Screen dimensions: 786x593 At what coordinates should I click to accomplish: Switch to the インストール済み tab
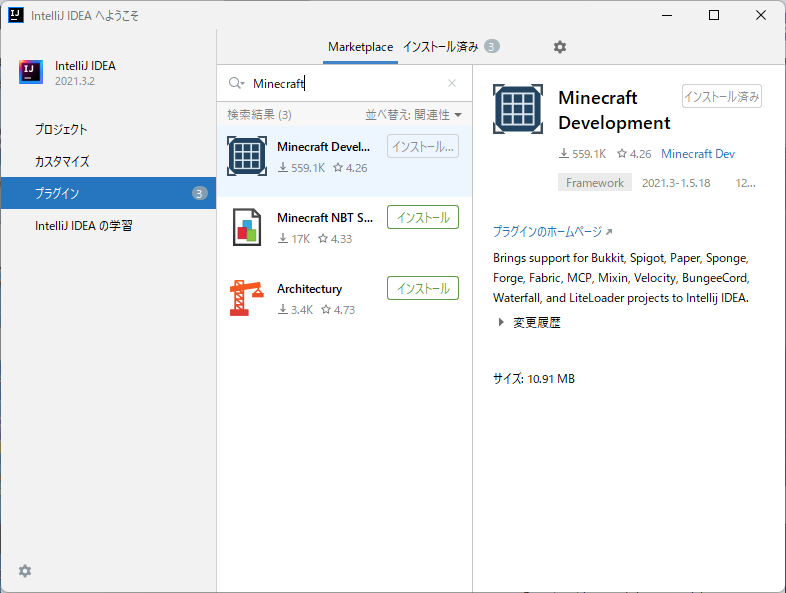tap(440, 47)
